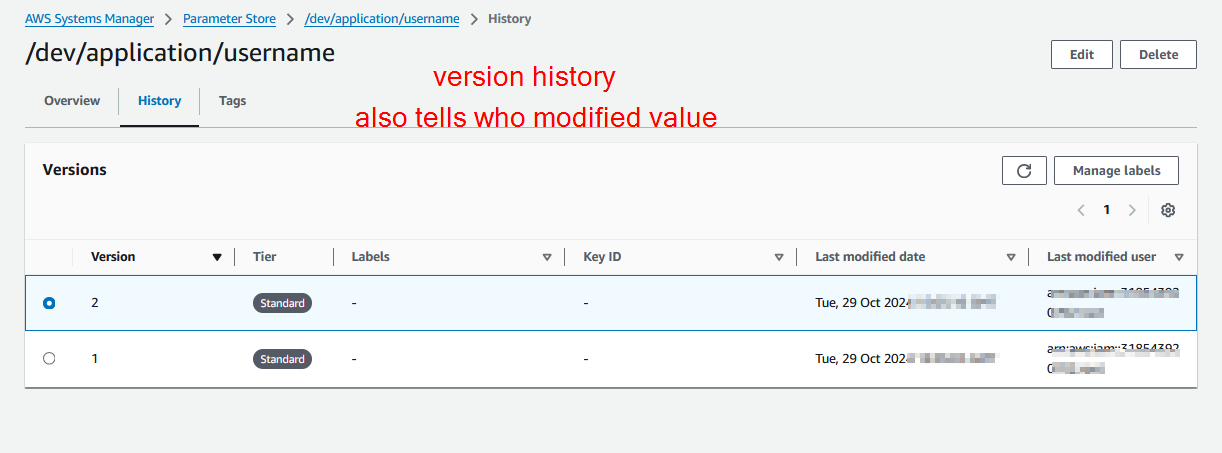Navigate to AWS Systems Manager breadcrumb

tap(88, 19)
